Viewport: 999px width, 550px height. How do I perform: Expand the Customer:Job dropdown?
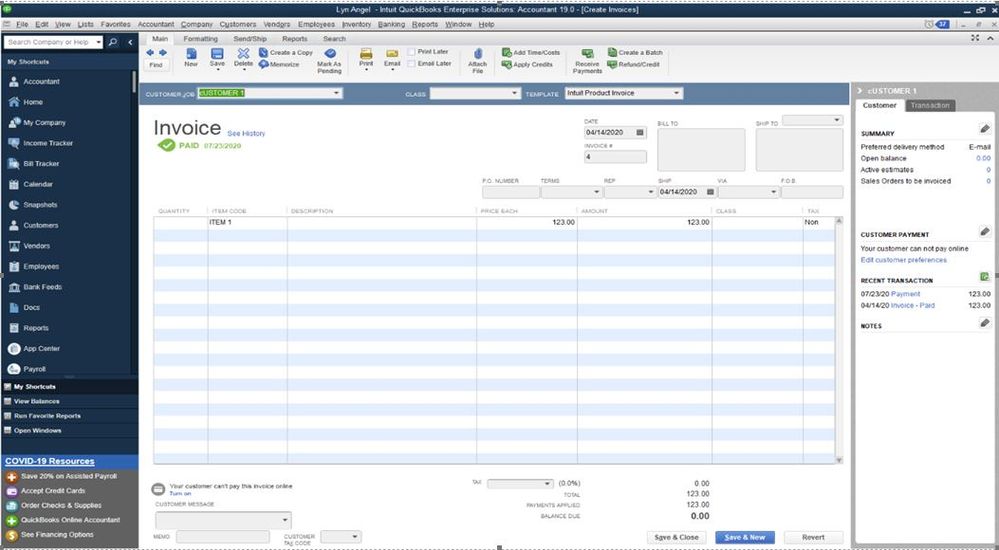pos(336,93)
